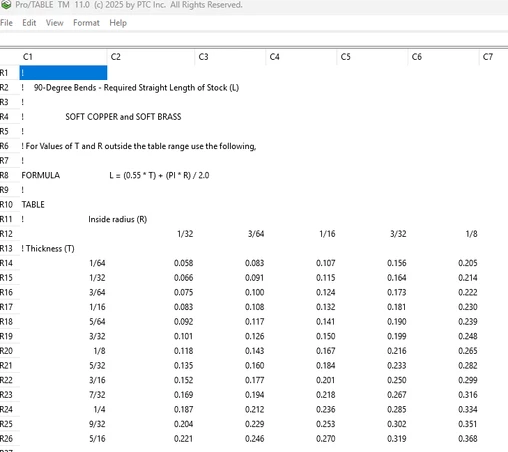Click value 0.239 in row R18
508x452 pixels.
tap(468, 322)
